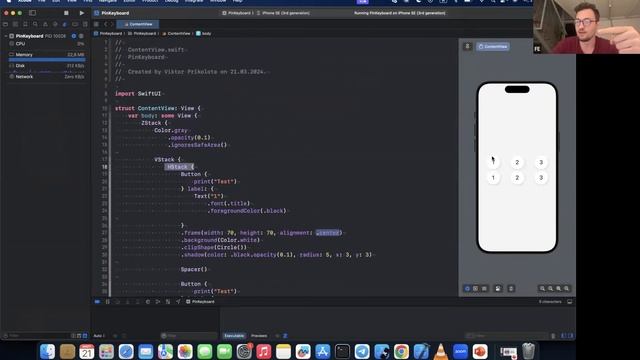
Task: Open the Project navigator tab
Action: (6, 24)
